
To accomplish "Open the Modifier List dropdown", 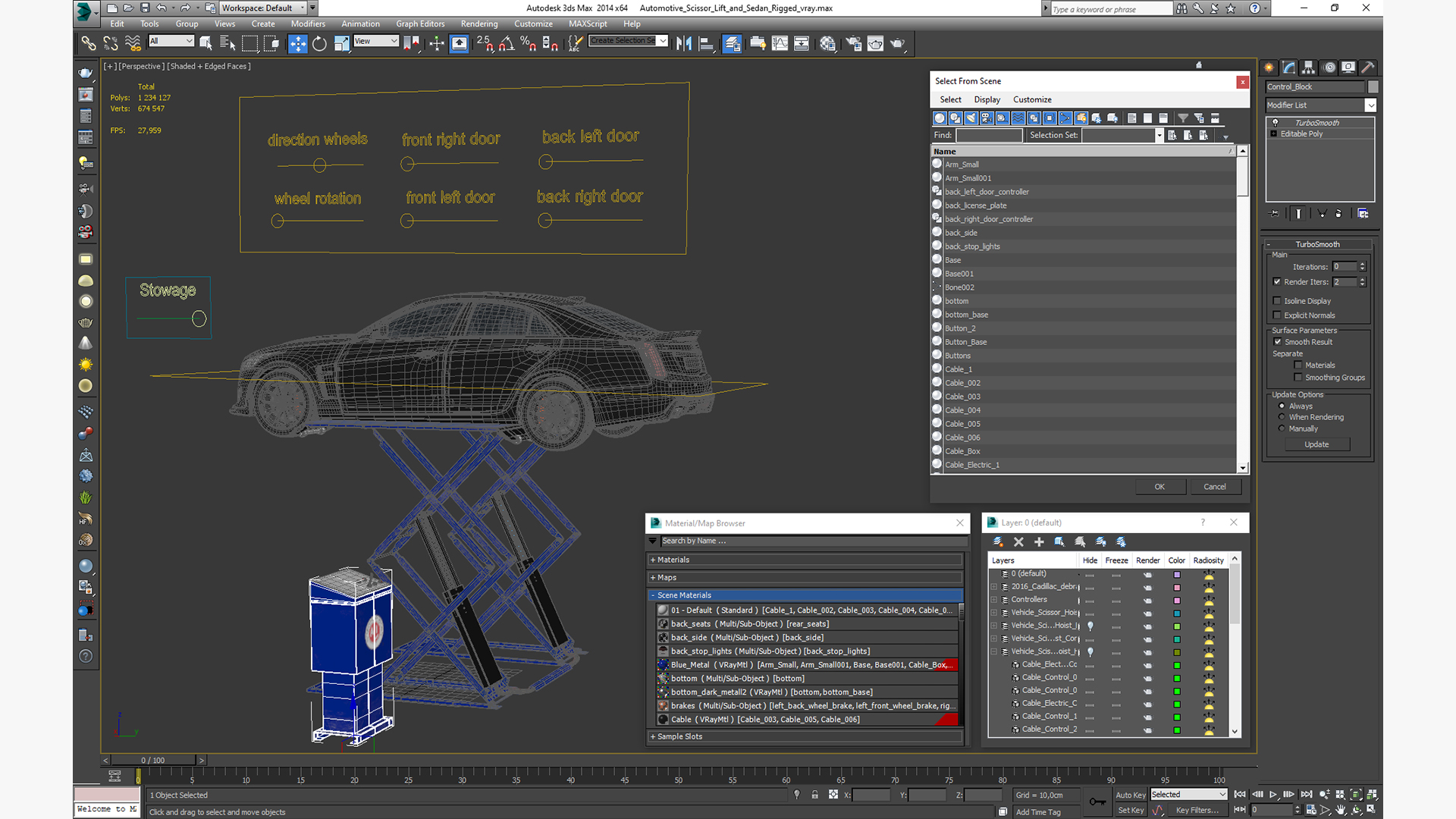I will [1370, 105].
